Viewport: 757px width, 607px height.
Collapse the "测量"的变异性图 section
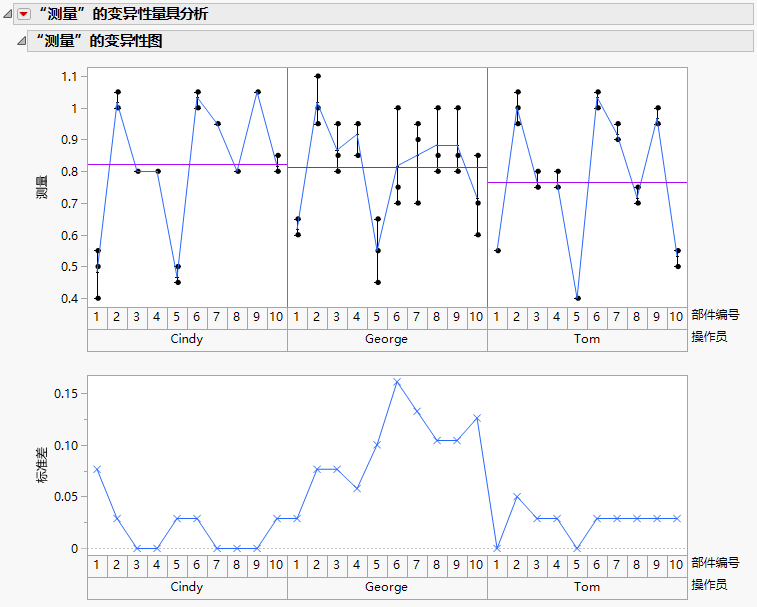point(21,41)
